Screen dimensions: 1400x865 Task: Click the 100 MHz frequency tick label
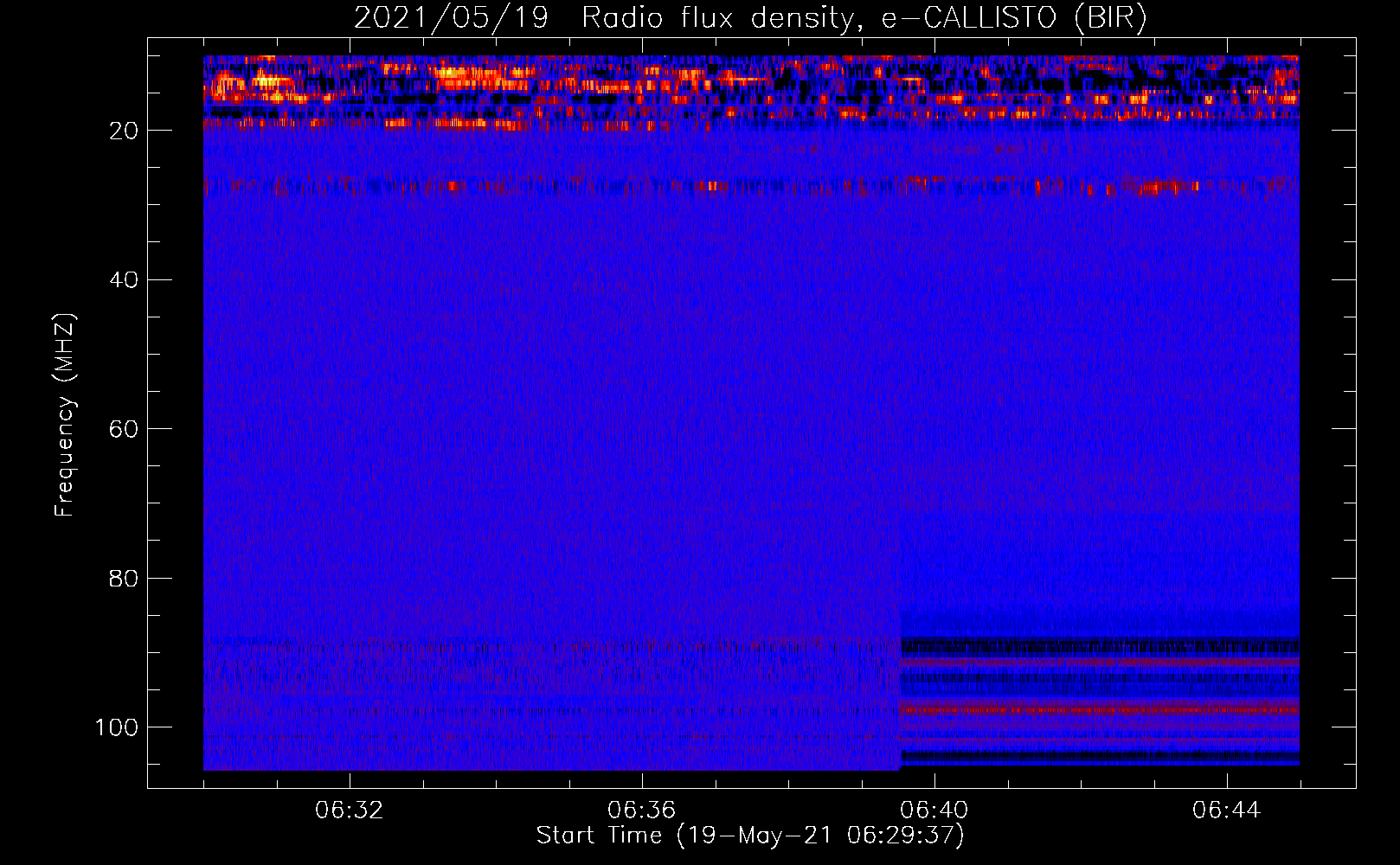[118, 727]
